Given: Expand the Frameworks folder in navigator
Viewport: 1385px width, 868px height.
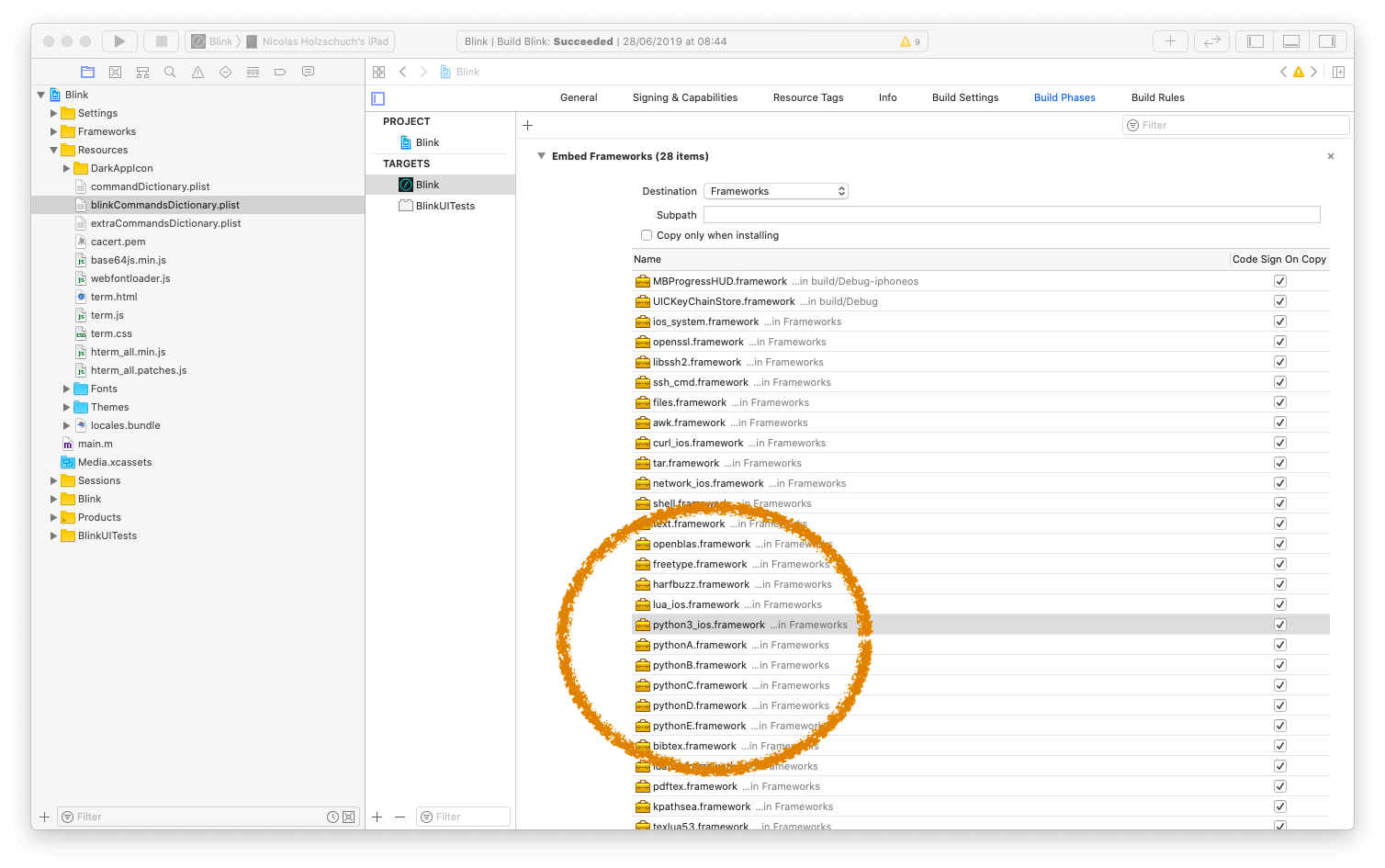Looking at the screenshot, I should point(53,131).
